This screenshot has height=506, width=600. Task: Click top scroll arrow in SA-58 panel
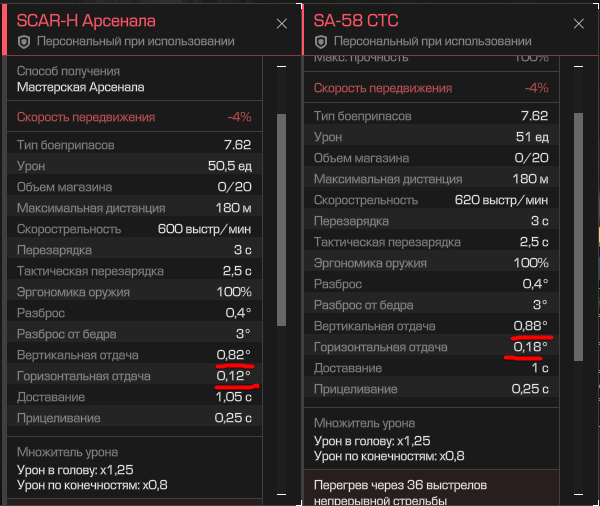(578, 67)
